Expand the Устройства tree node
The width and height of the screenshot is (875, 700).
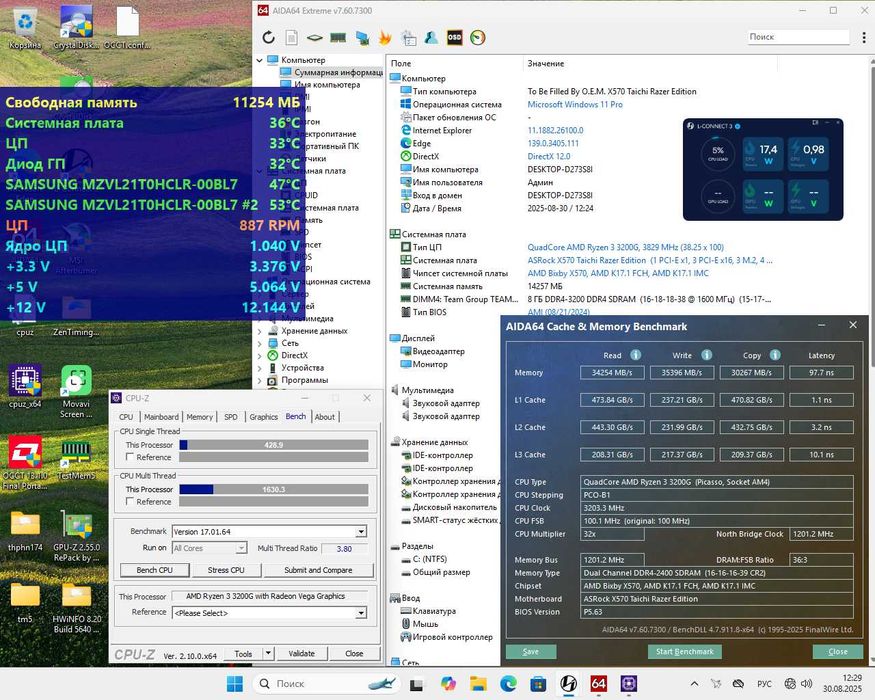click(259, 368)
